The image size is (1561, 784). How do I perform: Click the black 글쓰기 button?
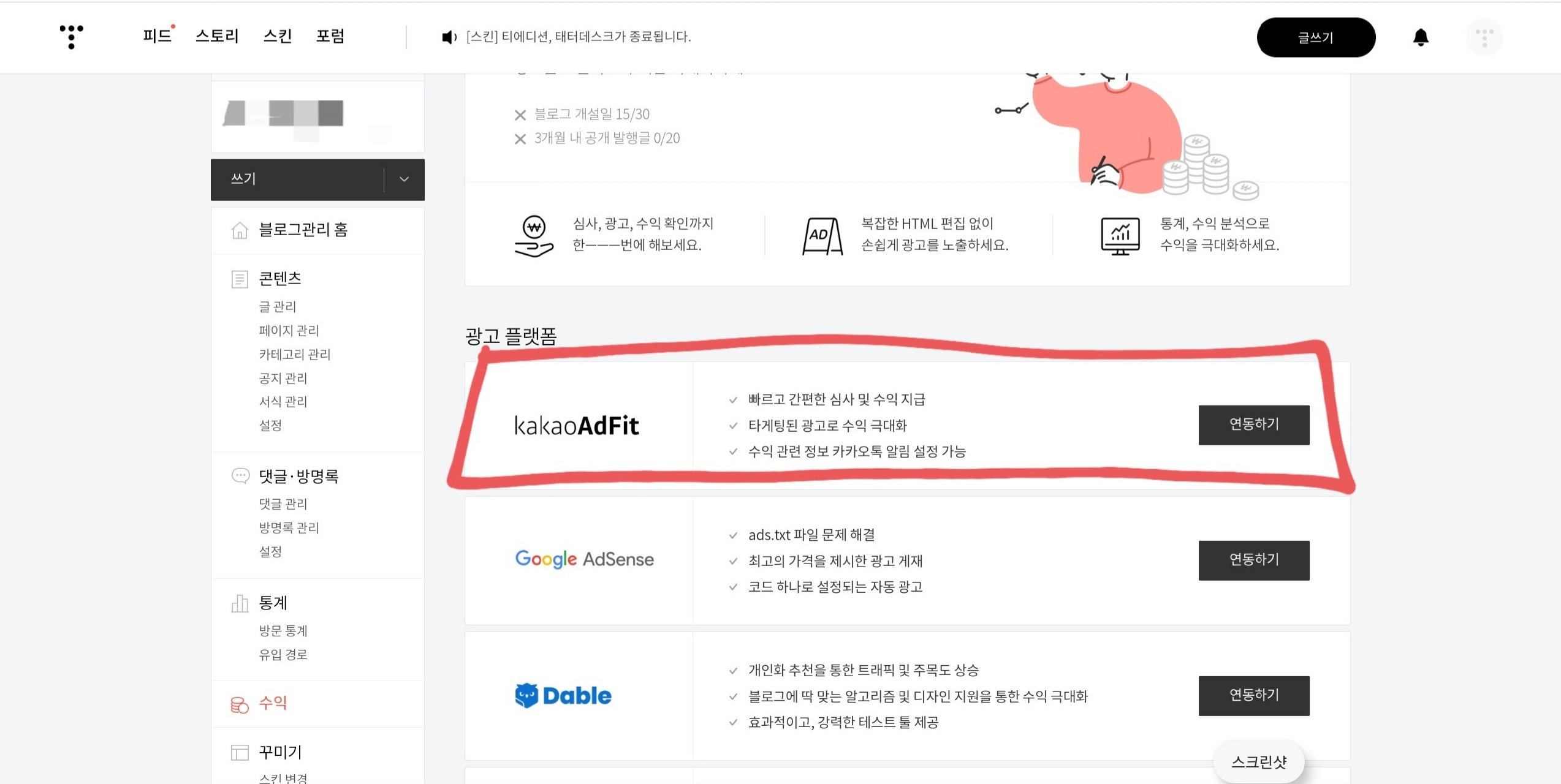pyautogui.click(x=1316, y=37)
